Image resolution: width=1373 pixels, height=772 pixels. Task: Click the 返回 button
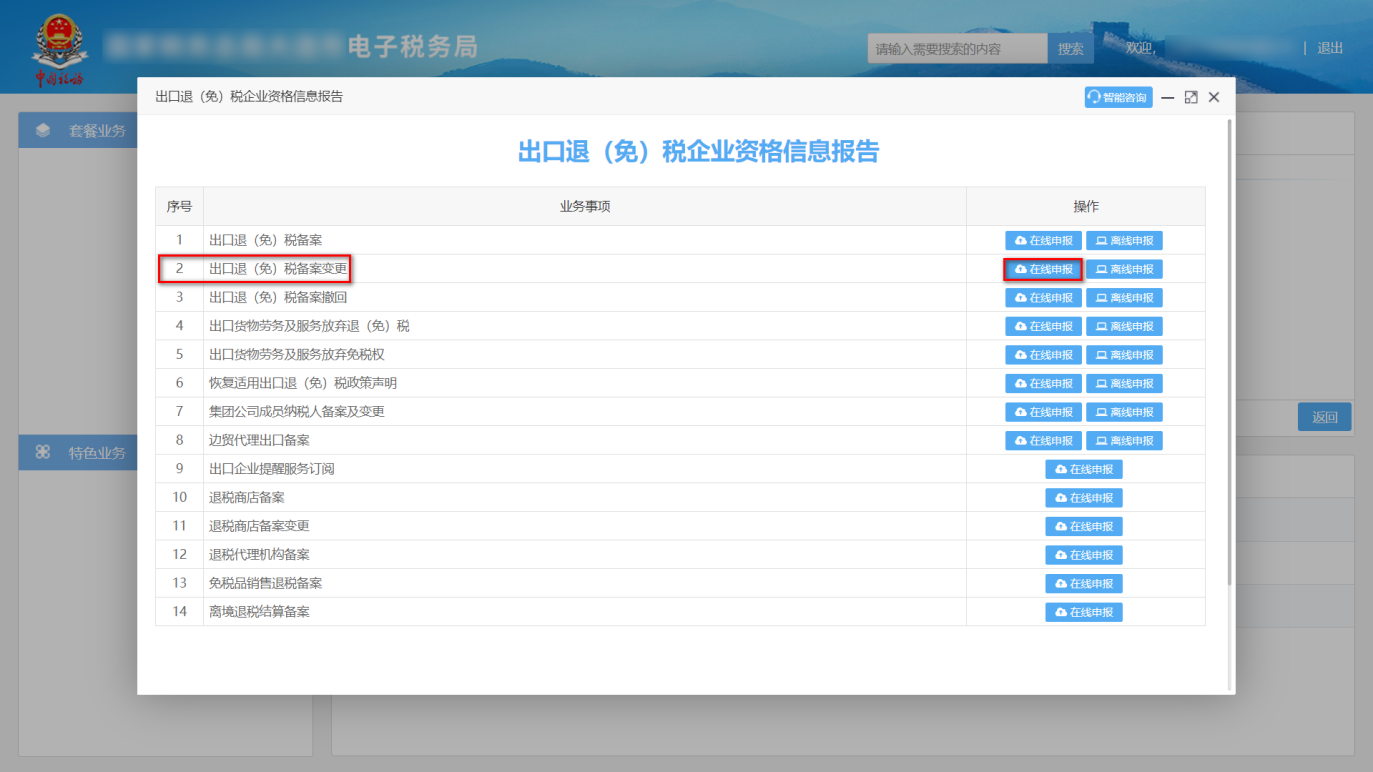coord(1324,417)
